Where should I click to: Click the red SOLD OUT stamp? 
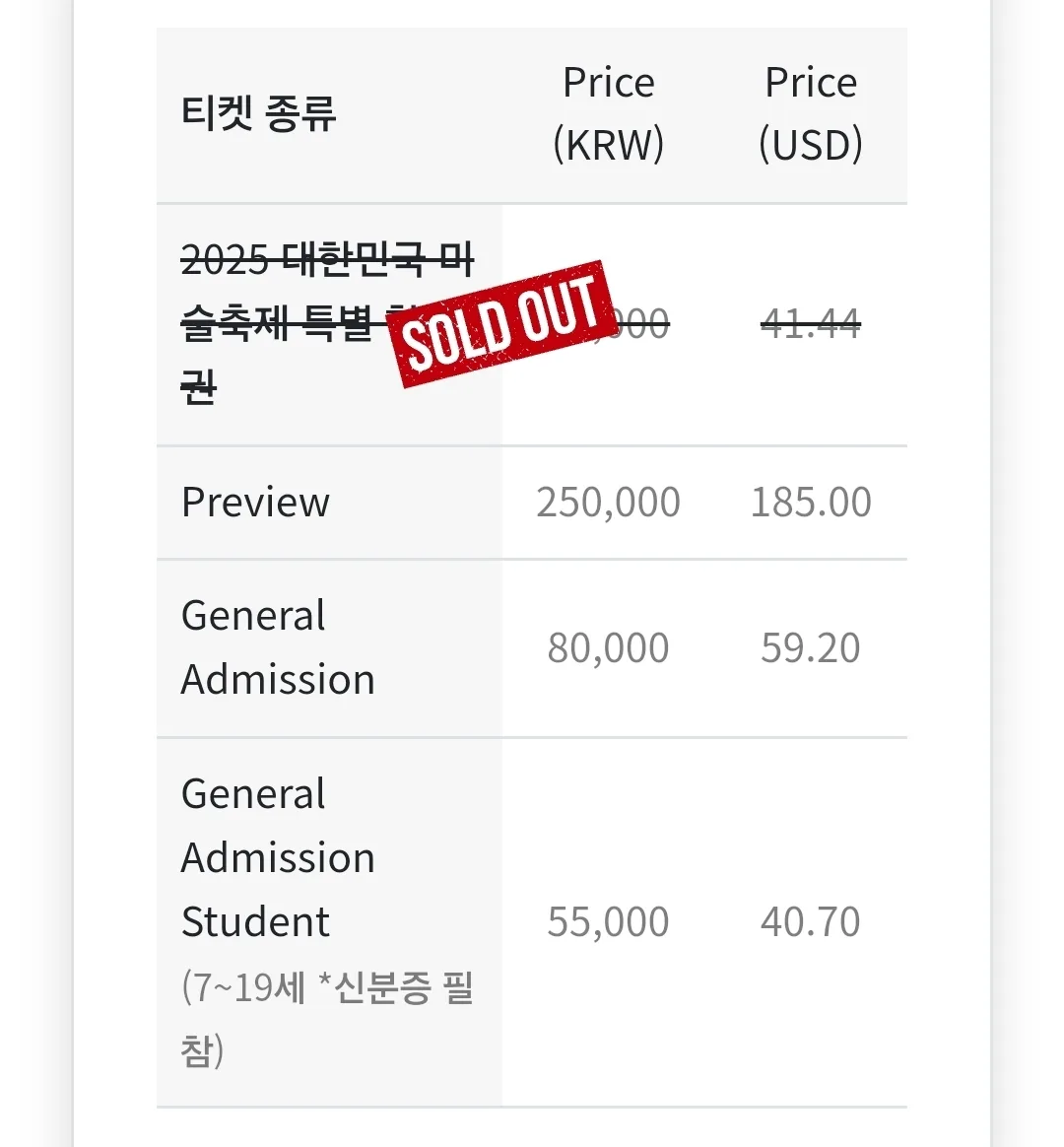pyautogui.click(x=504, y=323)
